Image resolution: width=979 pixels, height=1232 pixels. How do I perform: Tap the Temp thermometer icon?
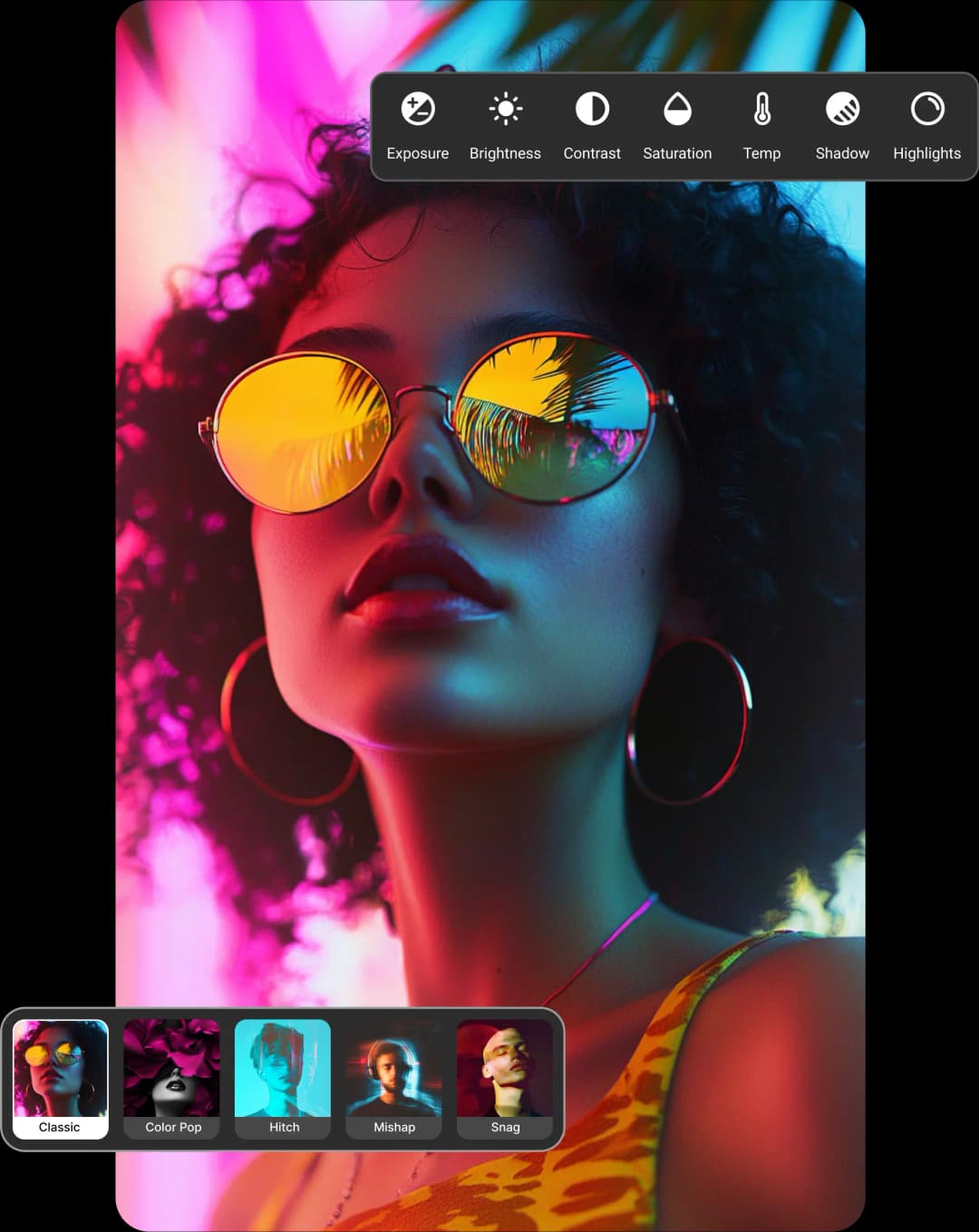click(x=761, y=109)
